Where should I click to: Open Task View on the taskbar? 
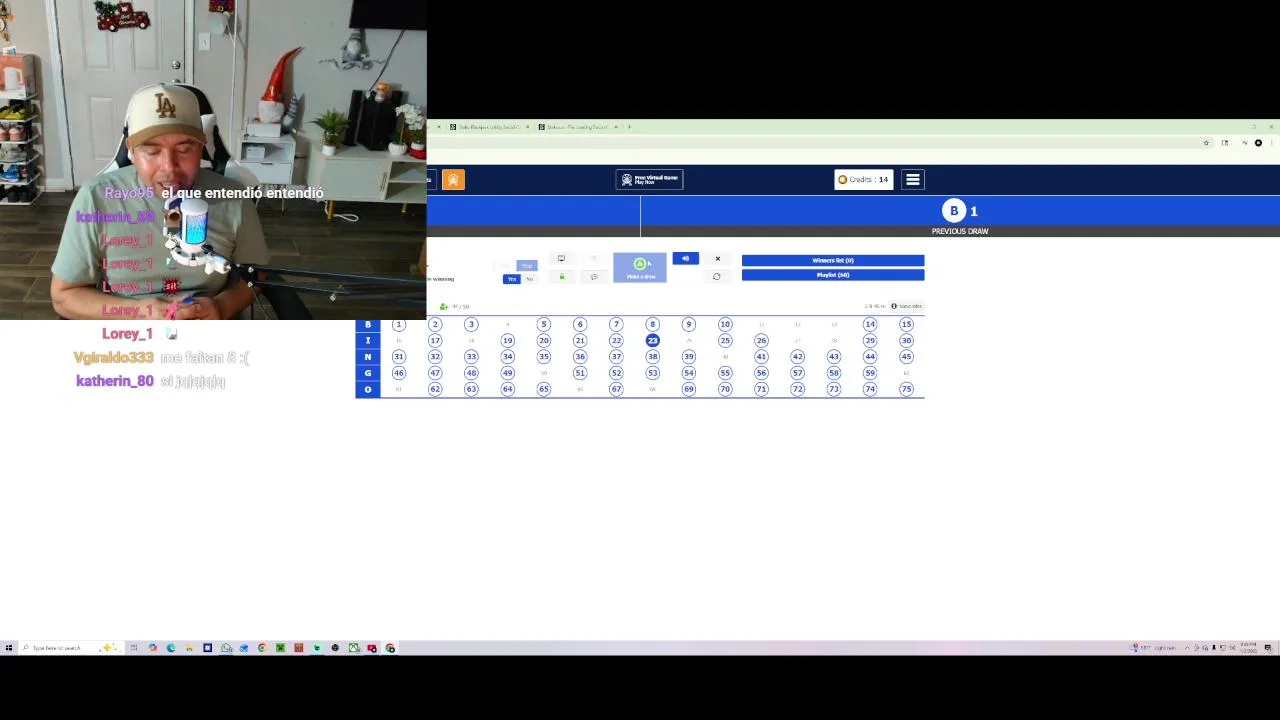tap(133, 648)
